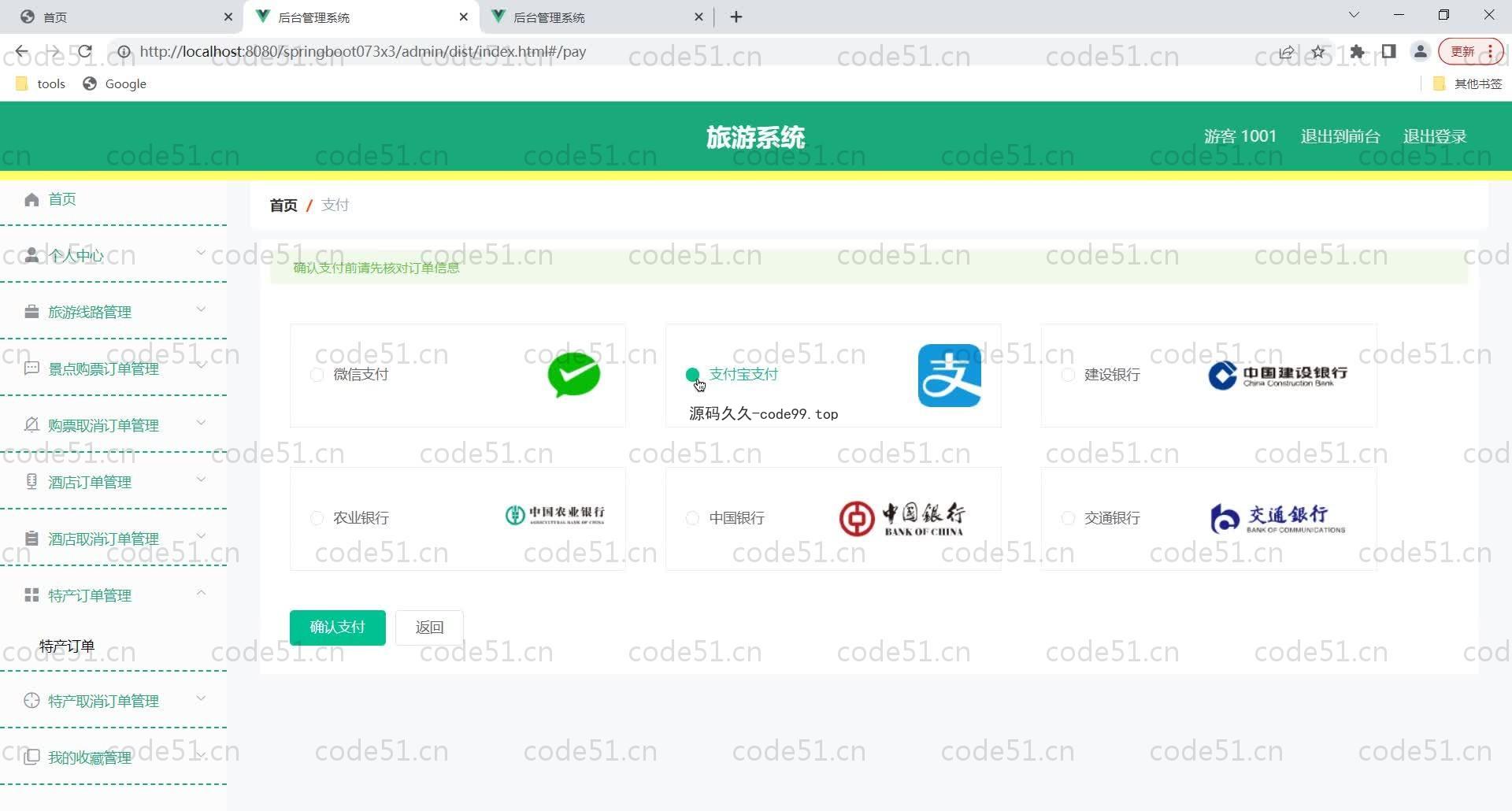The height and width of the screenshot is (811, 1512).
Task: Close the first 首页 browser tab
Action: click(x=228, y=17)
